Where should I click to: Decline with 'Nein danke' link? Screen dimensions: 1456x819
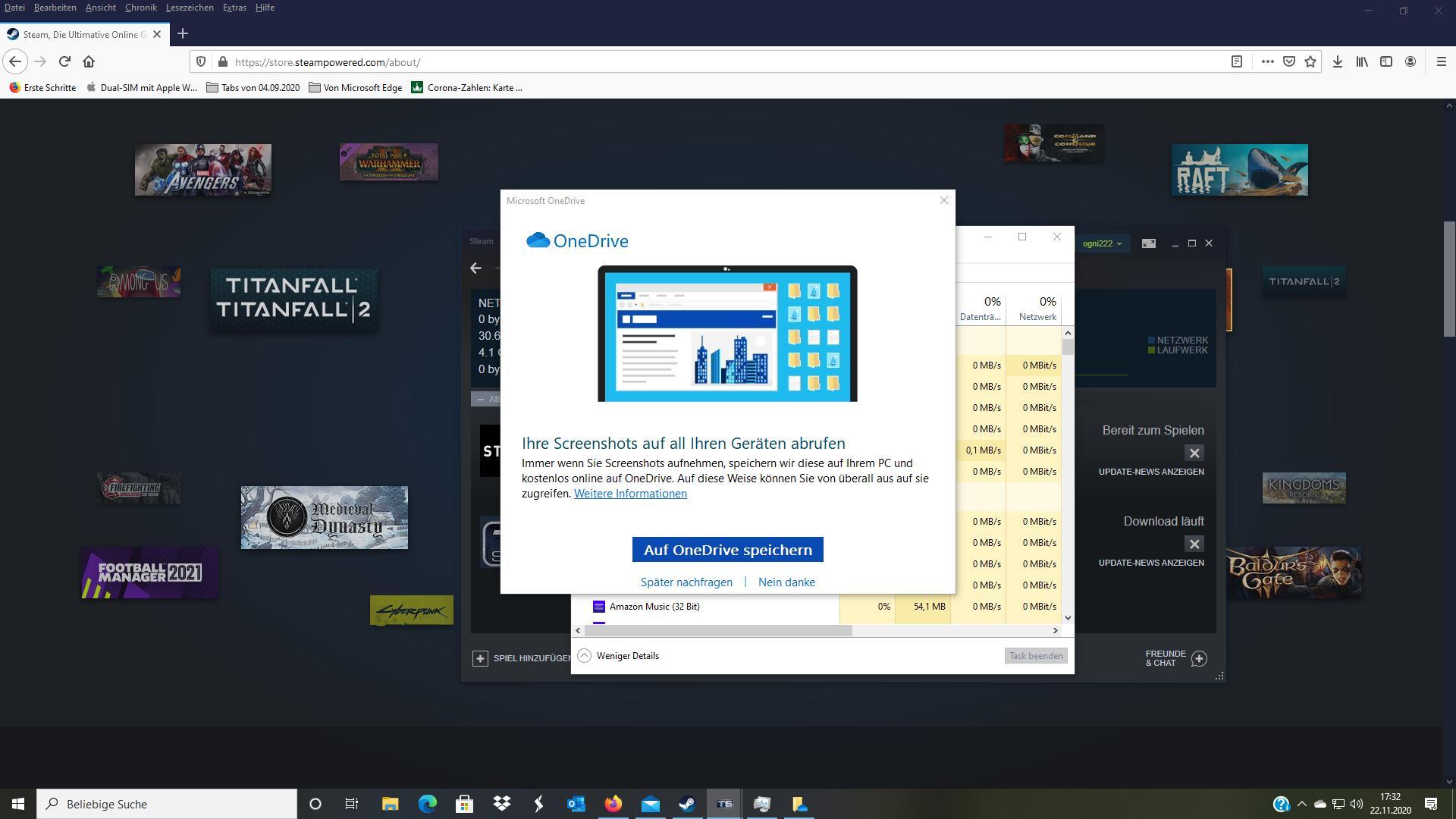pos(786,582)
